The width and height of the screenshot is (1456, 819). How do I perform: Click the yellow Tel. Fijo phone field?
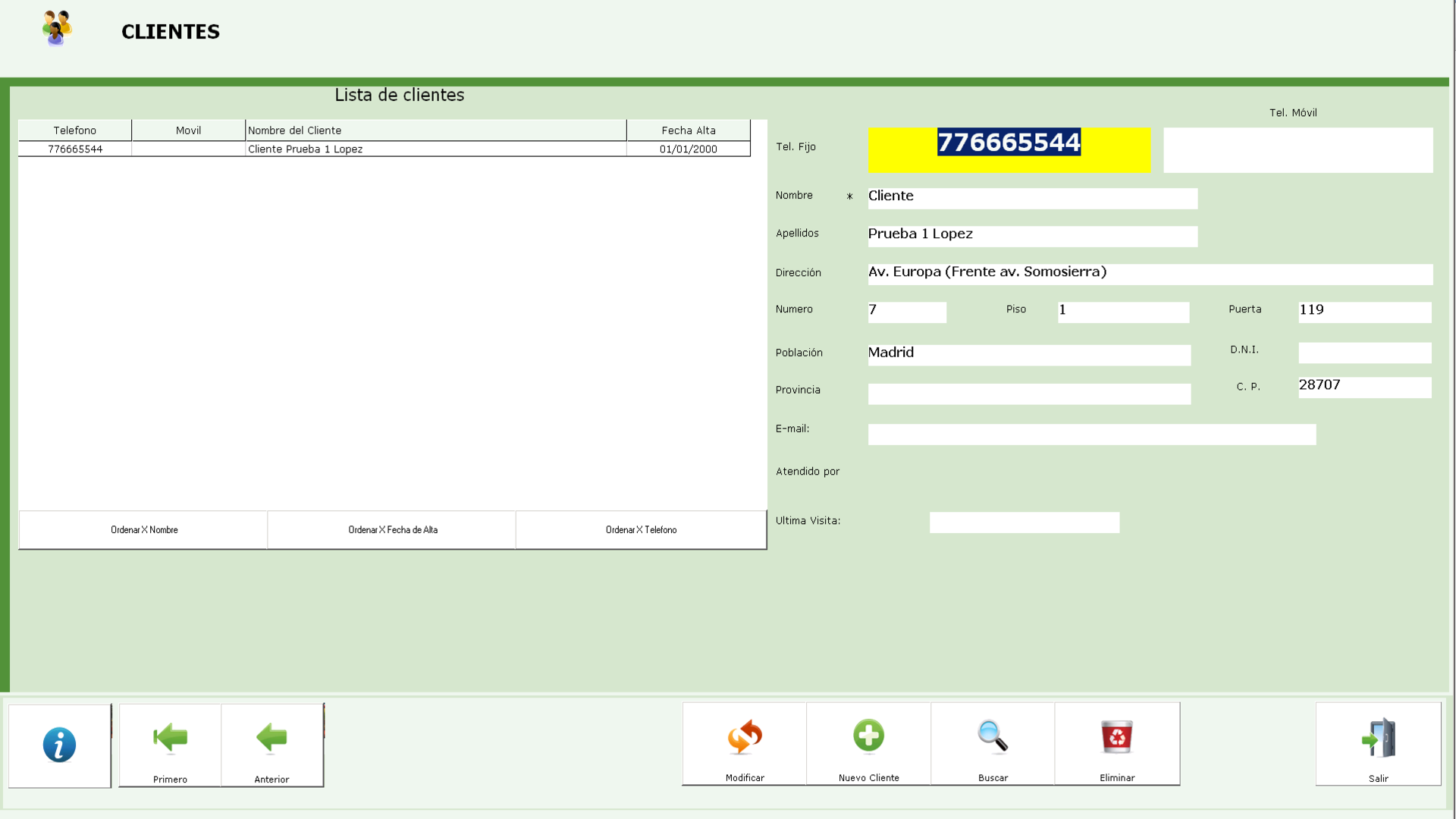(x=1009, y=149)
